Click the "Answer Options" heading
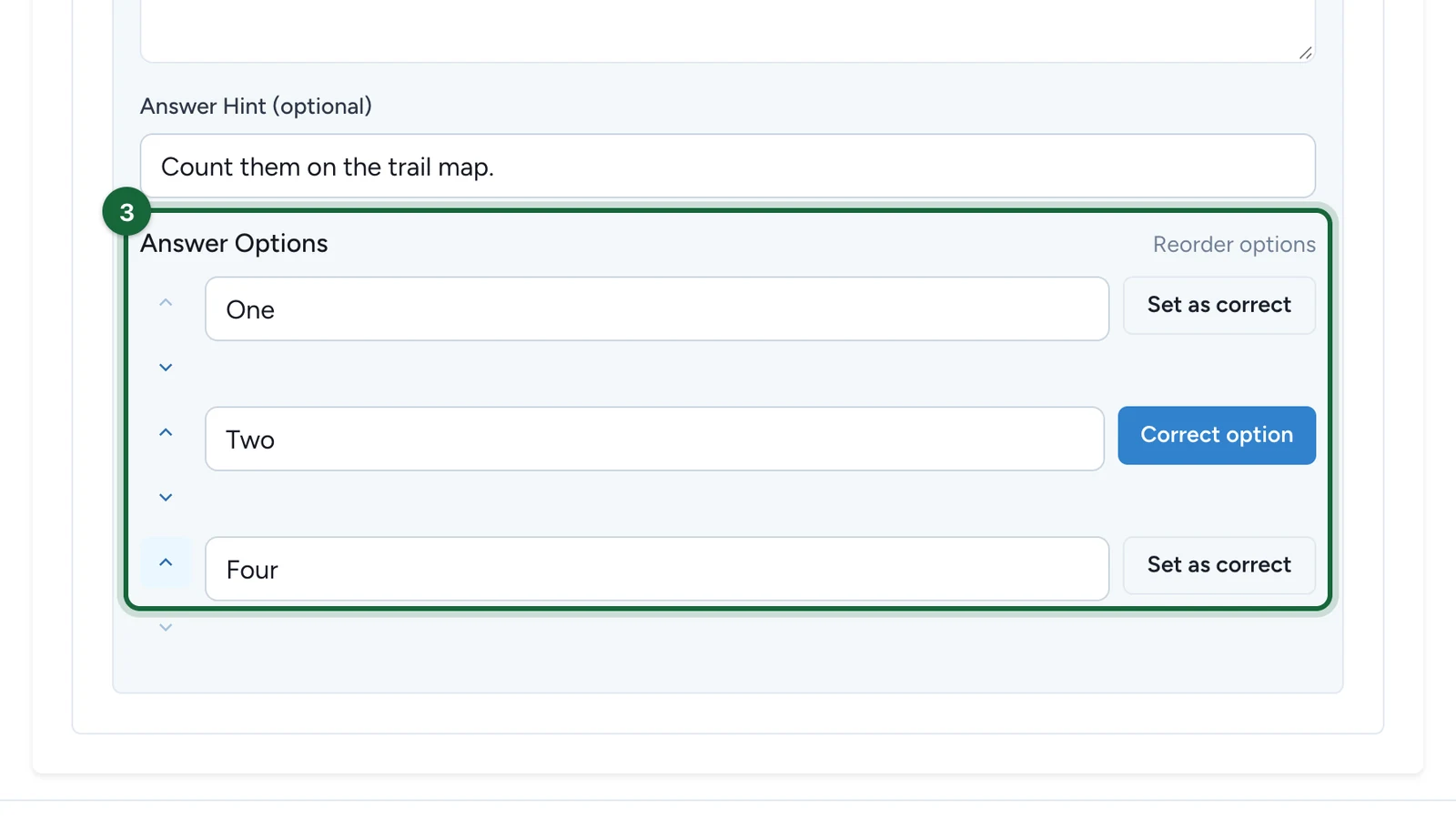Screen dimensions: 1456x819 (x=234, y=243)
